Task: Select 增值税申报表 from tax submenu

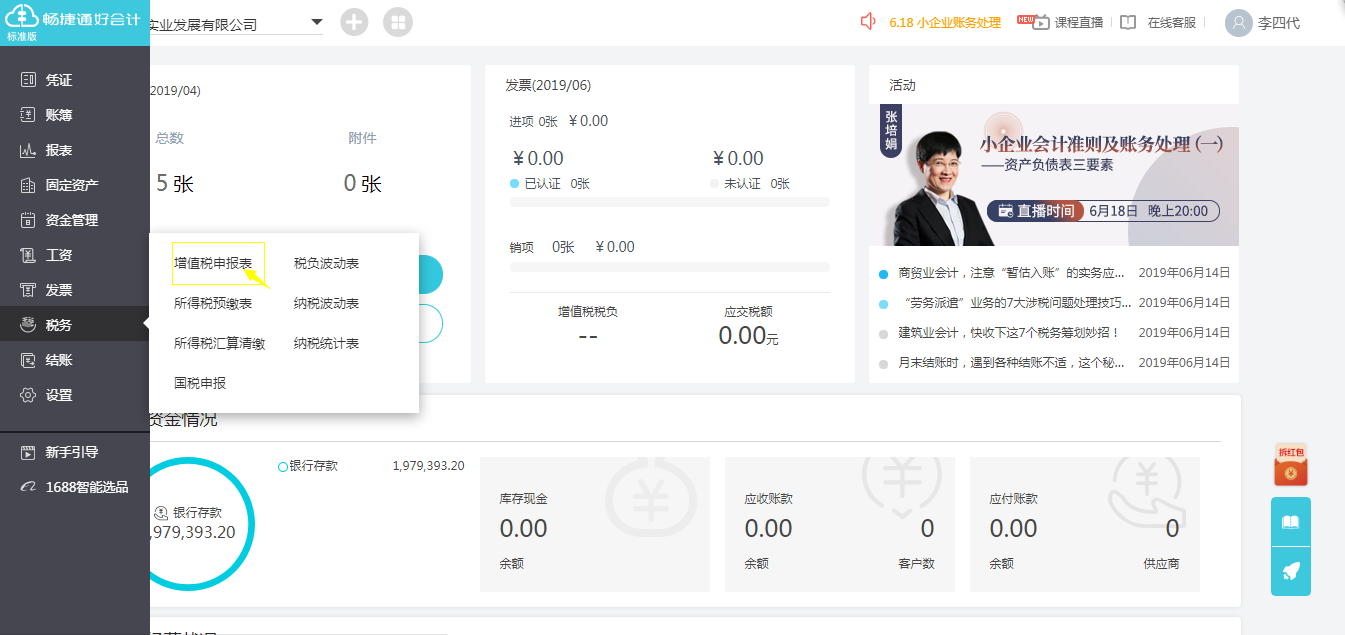Action: (x=213, y=264)
